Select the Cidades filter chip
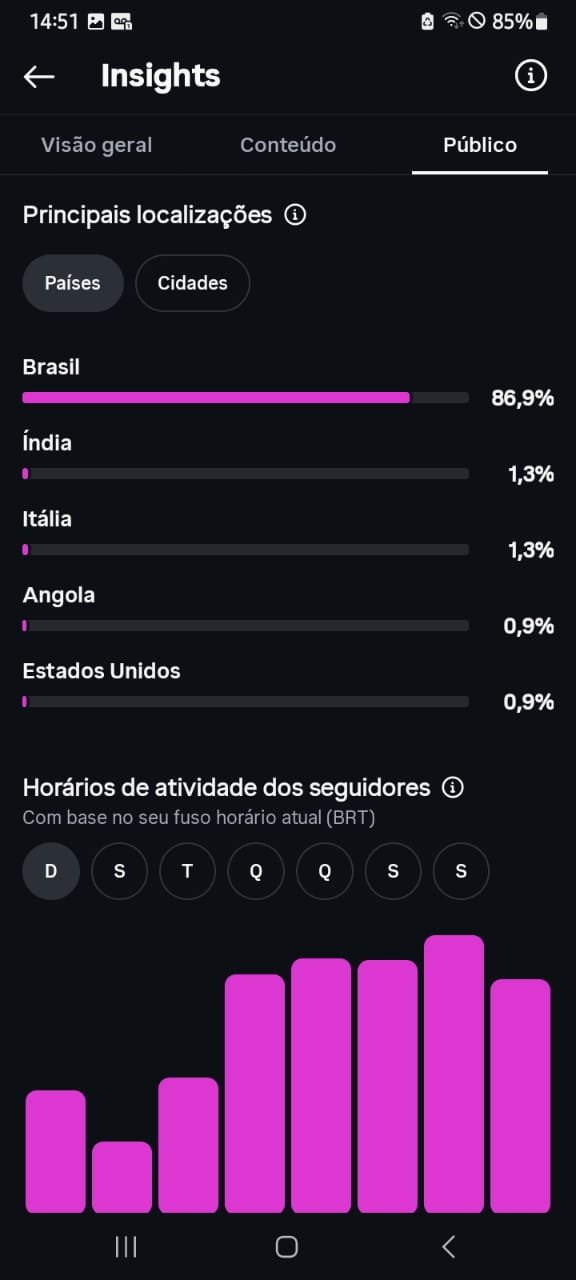 [193, 283]
